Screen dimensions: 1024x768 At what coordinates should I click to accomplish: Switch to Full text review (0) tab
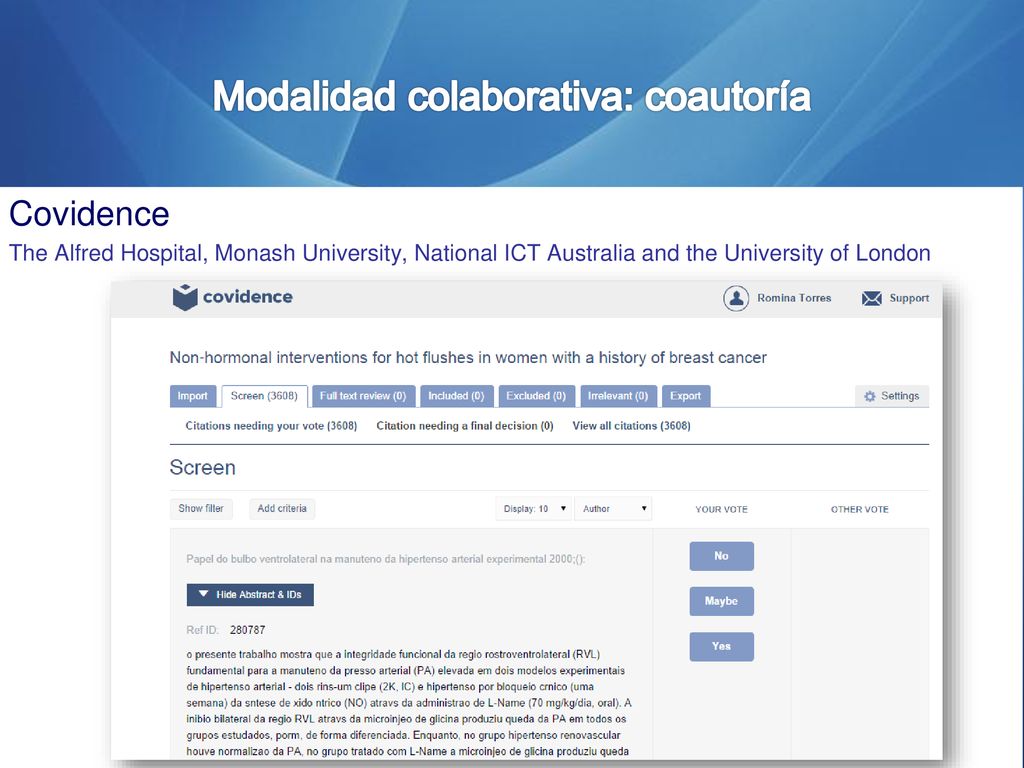pos(362,396)
